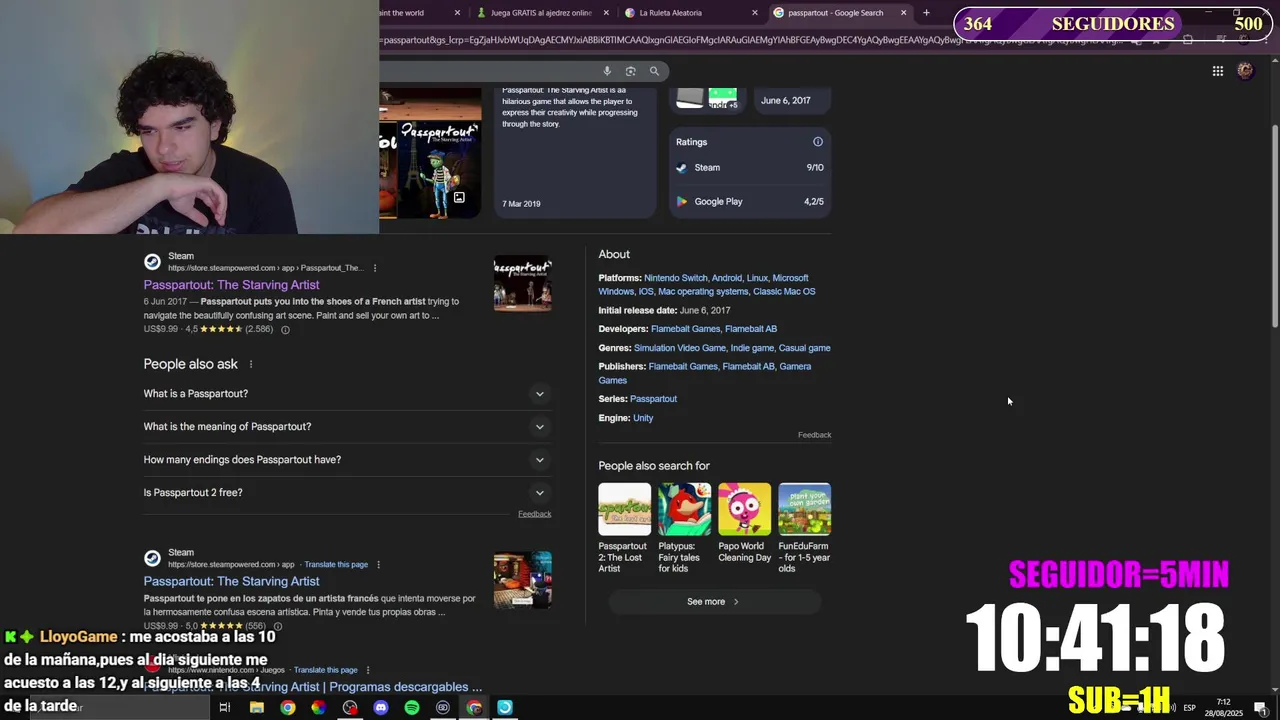The width and height of the screenshot is (1280, 720).
Task: Click the Indie game genre link
Action: 752,348
